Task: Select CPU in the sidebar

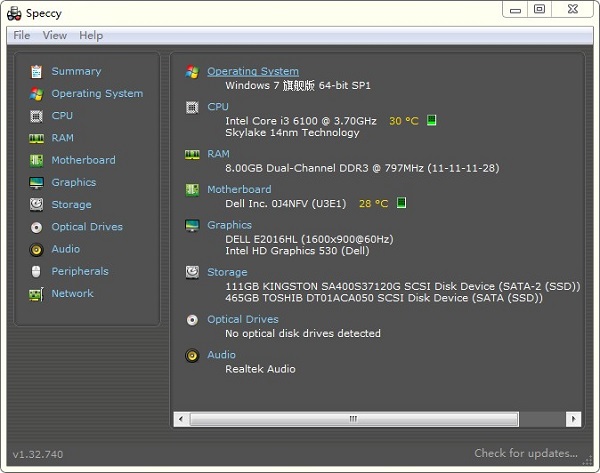Action: pyautogui.click(x=62, y=116)
